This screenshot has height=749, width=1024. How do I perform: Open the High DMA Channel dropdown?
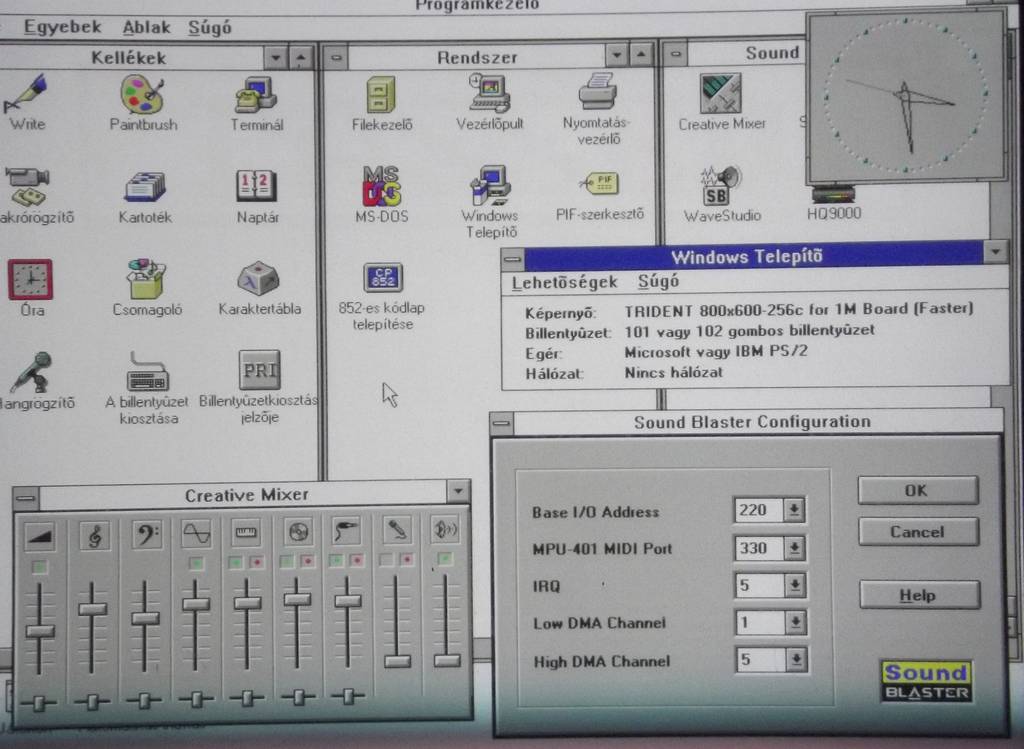tap(796, 660)
